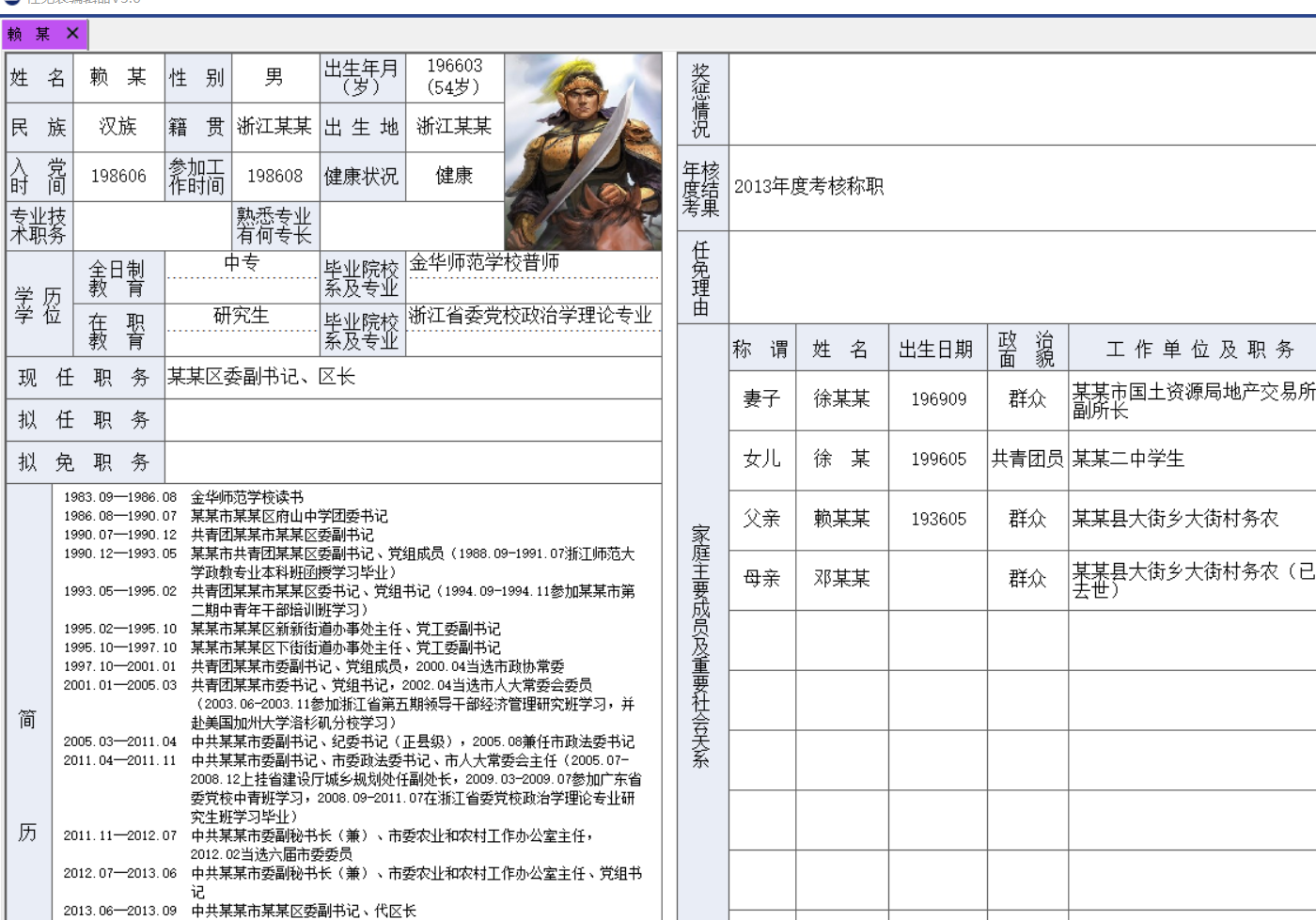Click resume line starting 2011.11—2012.07
The width and height of the screenshot is (1316, 920).
coord(329,846)
